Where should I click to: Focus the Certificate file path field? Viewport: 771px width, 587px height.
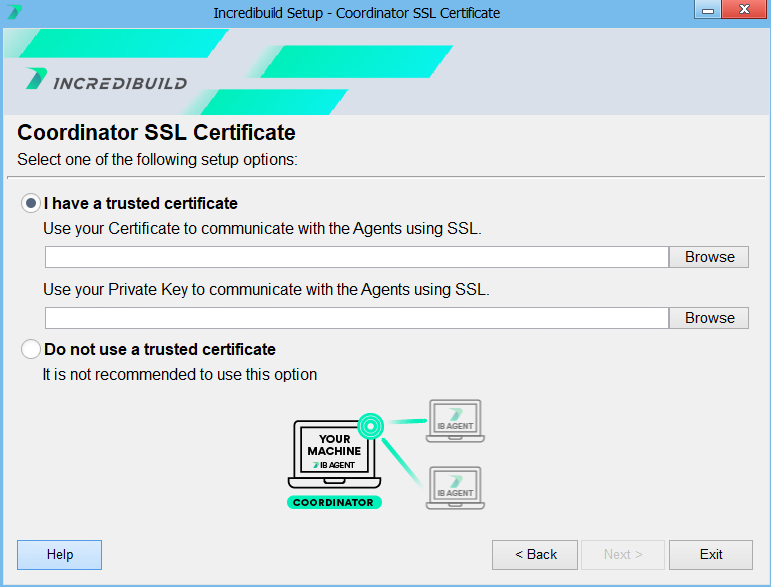[x=356, y=257]
